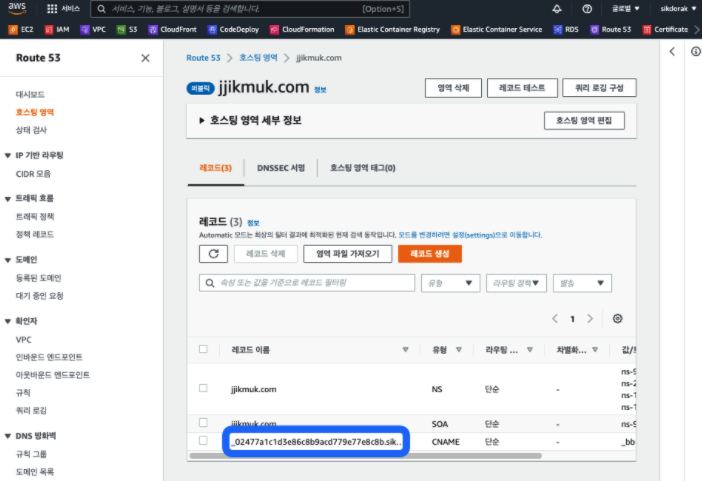702x481 pixels.
Task: Open the Elastic Container Registry shortcut
Action: [x=393, y=30]
